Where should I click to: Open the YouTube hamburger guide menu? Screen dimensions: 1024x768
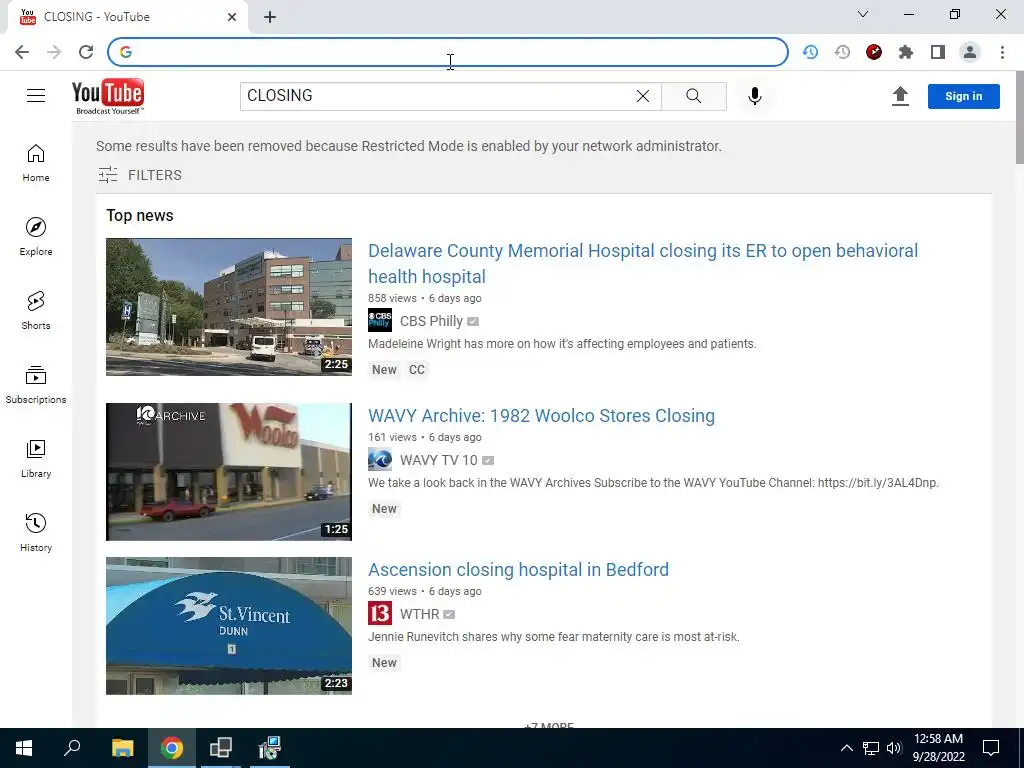36,96
